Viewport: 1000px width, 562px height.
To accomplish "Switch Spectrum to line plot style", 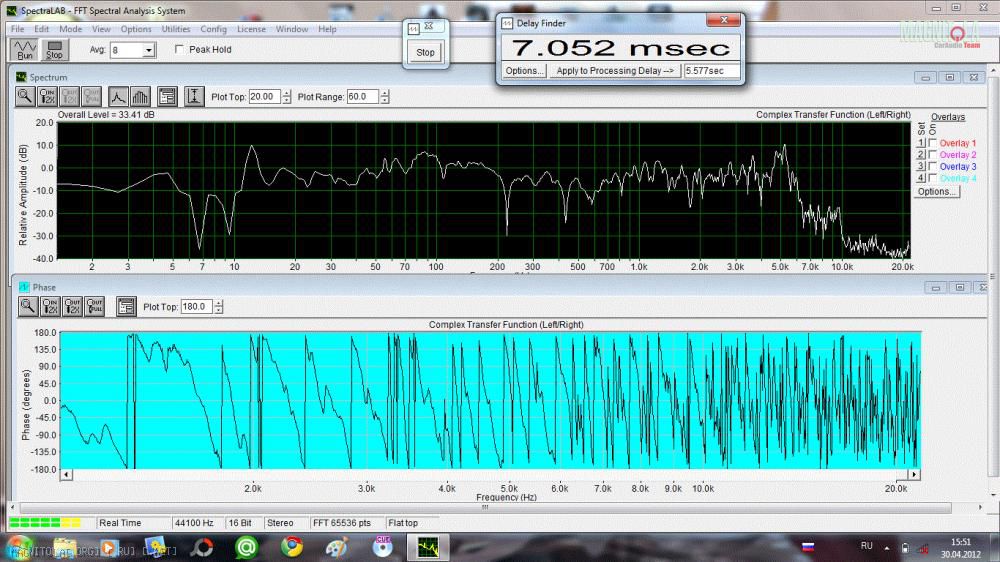I will coord(118,96).
